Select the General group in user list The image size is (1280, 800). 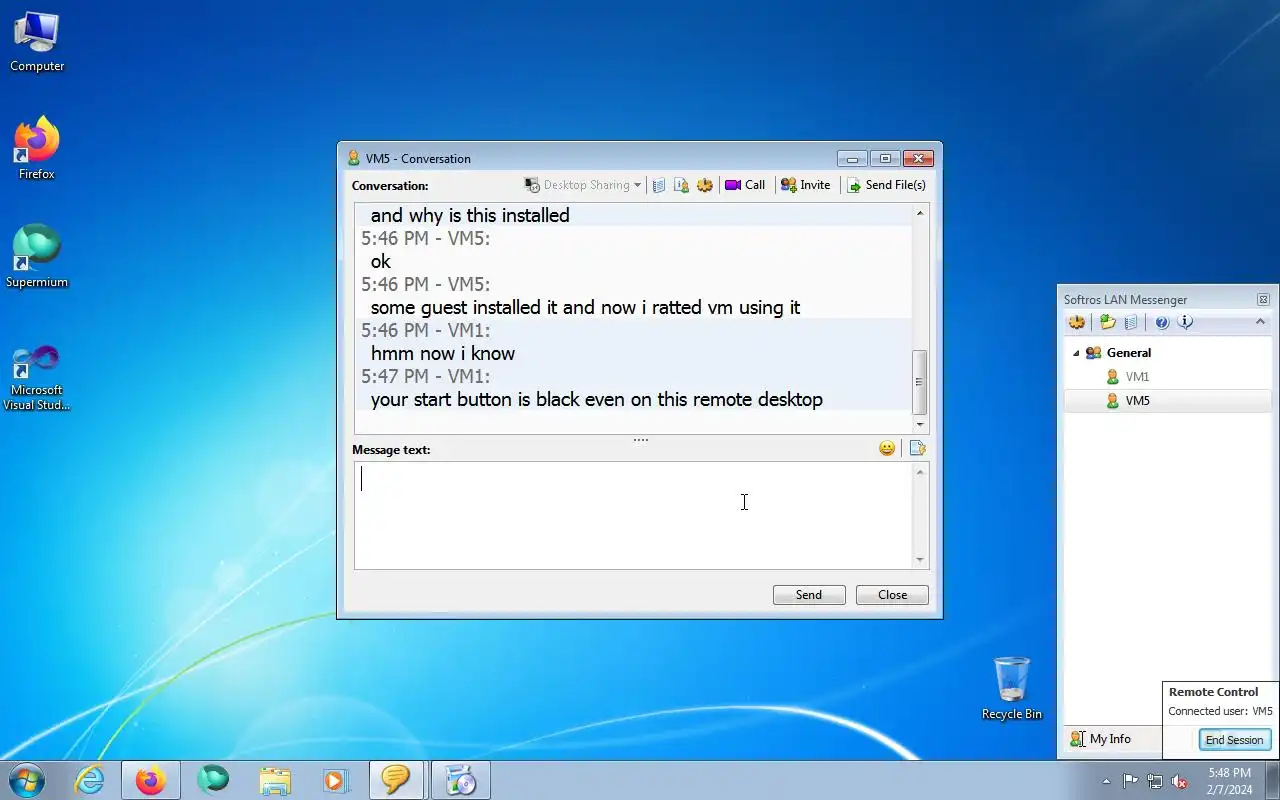pyautogui.click(x=1128, y=353)
